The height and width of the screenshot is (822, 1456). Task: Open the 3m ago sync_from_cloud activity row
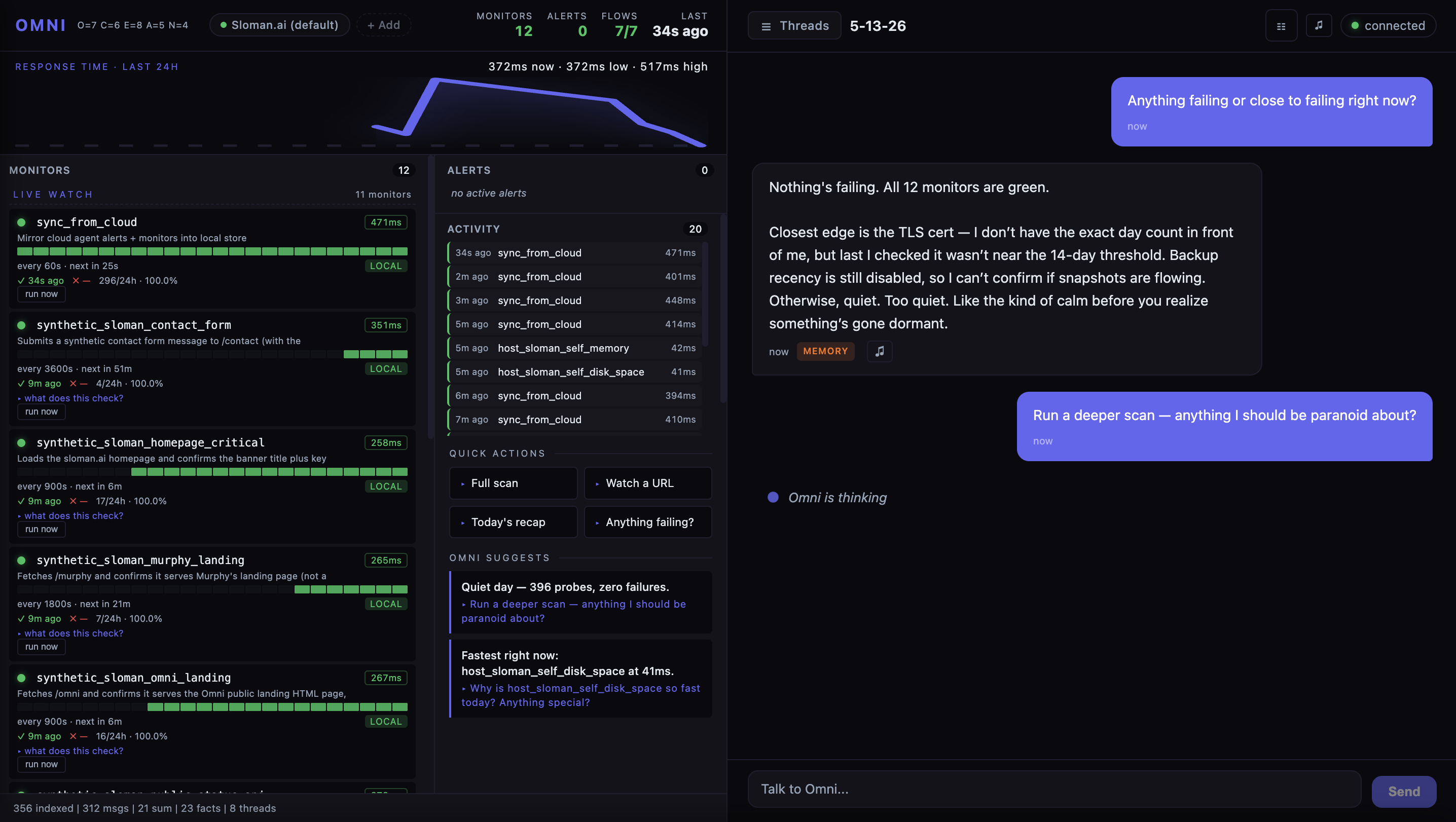[x=575, y=300]
